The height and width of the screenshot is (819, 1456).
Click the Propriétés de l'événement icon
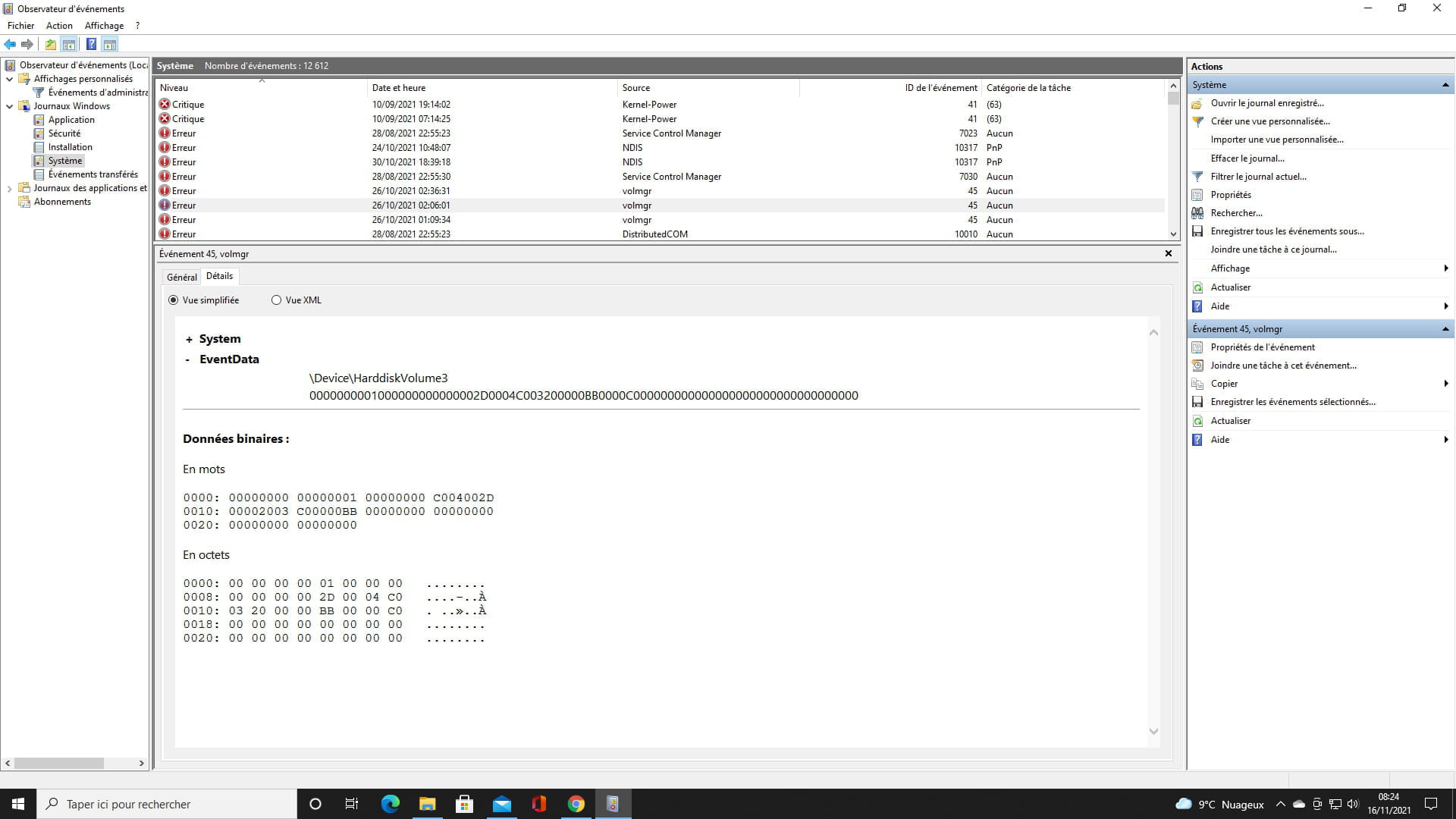pyautogui.click(x=1197, y=347)
